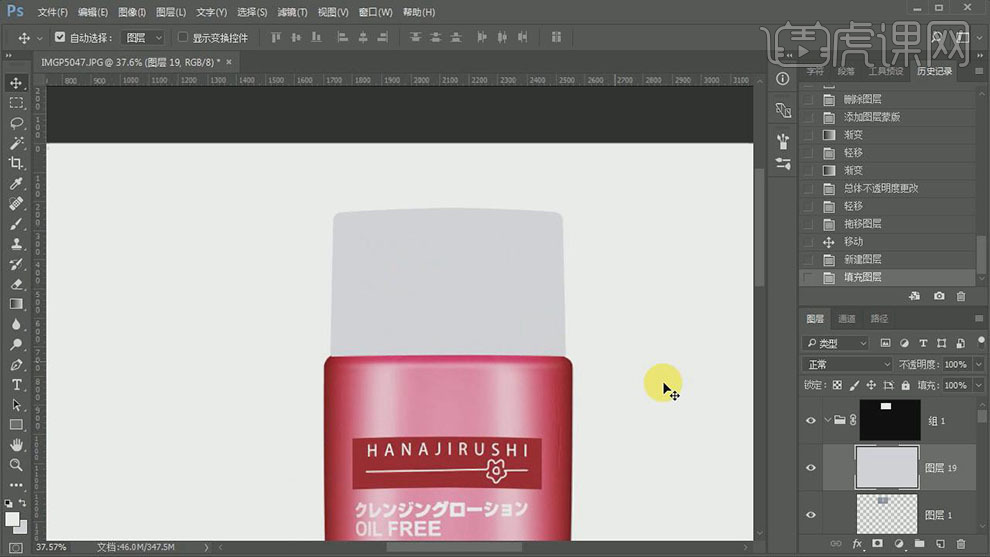Select the 填充图层 history state
Image resolution: width=990 pixels, height=557 pixels.
[x=889, y=277]
